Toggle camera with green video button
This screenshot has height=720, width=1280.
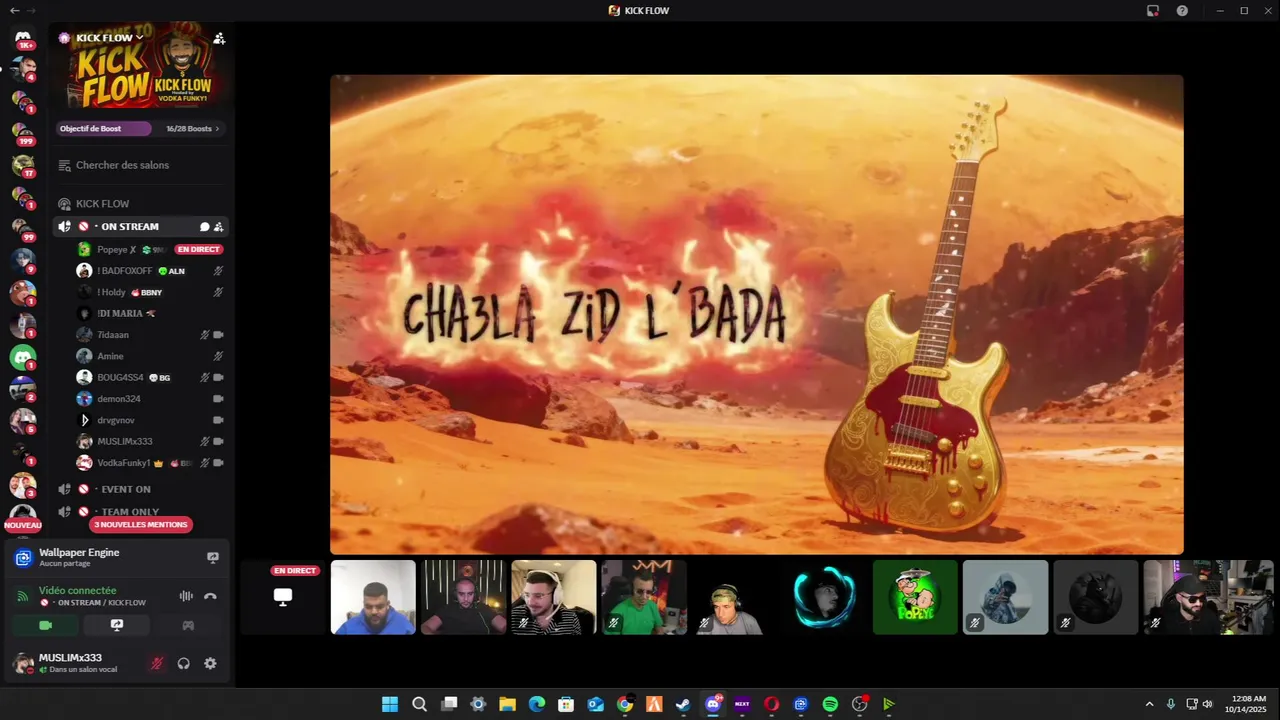45,626
